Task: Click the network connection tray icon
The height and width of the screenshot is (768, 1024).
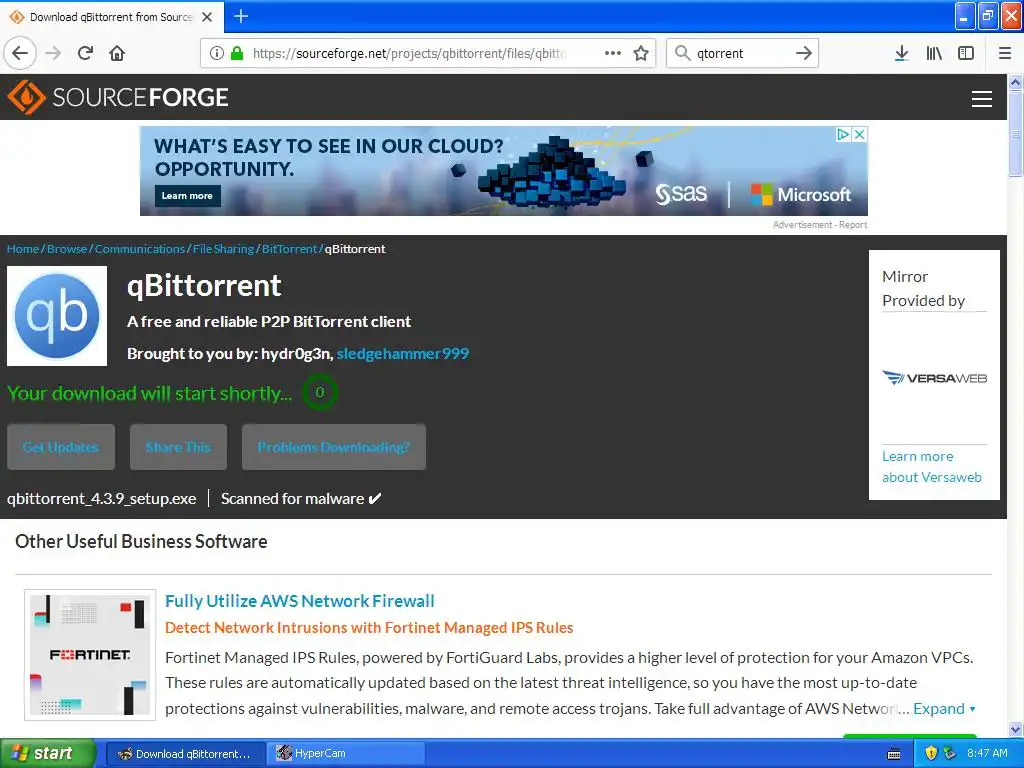Action: [949, 753]
